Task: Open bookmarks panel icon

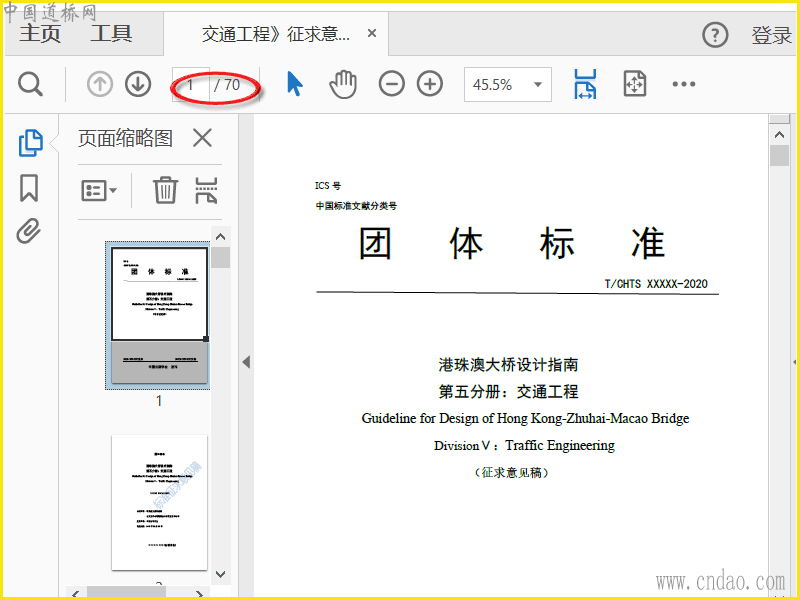Action: (29, 188)
